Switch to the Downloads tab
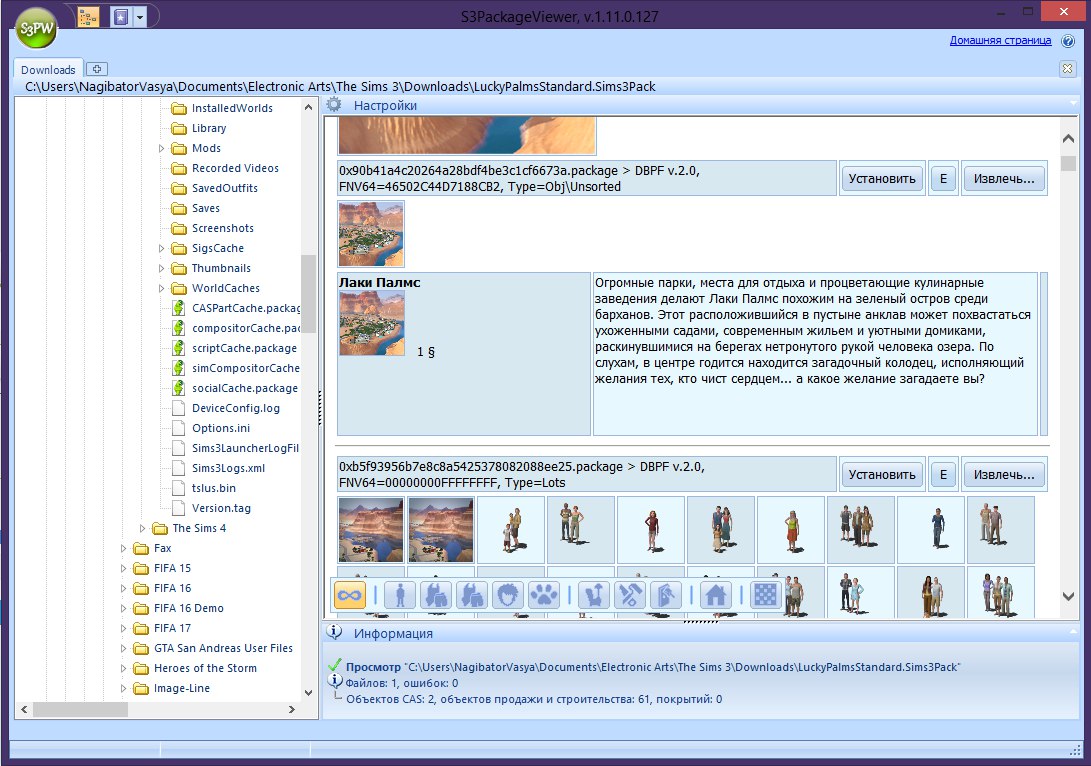1091x766 pixels. [x=48, y=70]
